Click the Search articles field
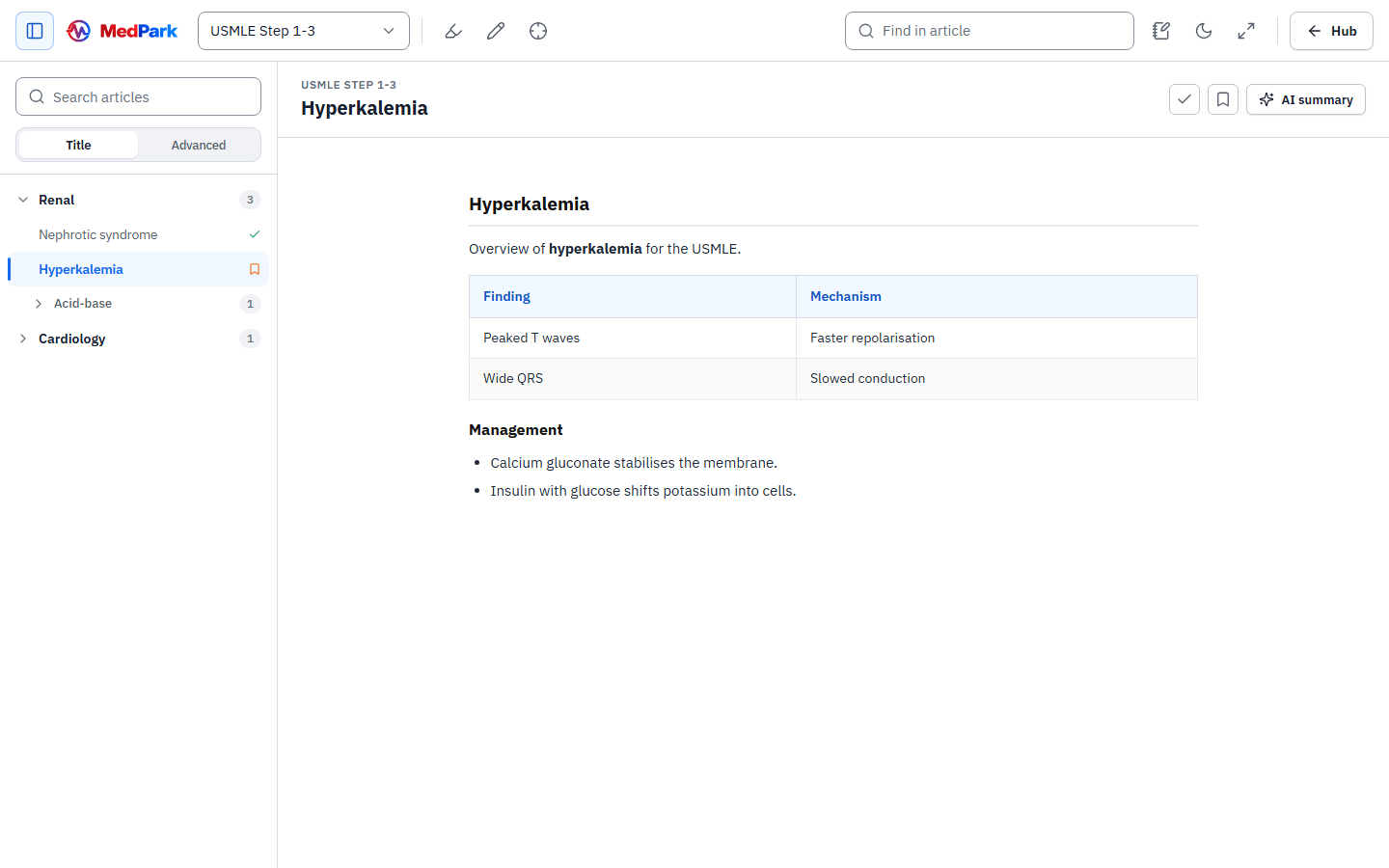 (x=138, y=96)
